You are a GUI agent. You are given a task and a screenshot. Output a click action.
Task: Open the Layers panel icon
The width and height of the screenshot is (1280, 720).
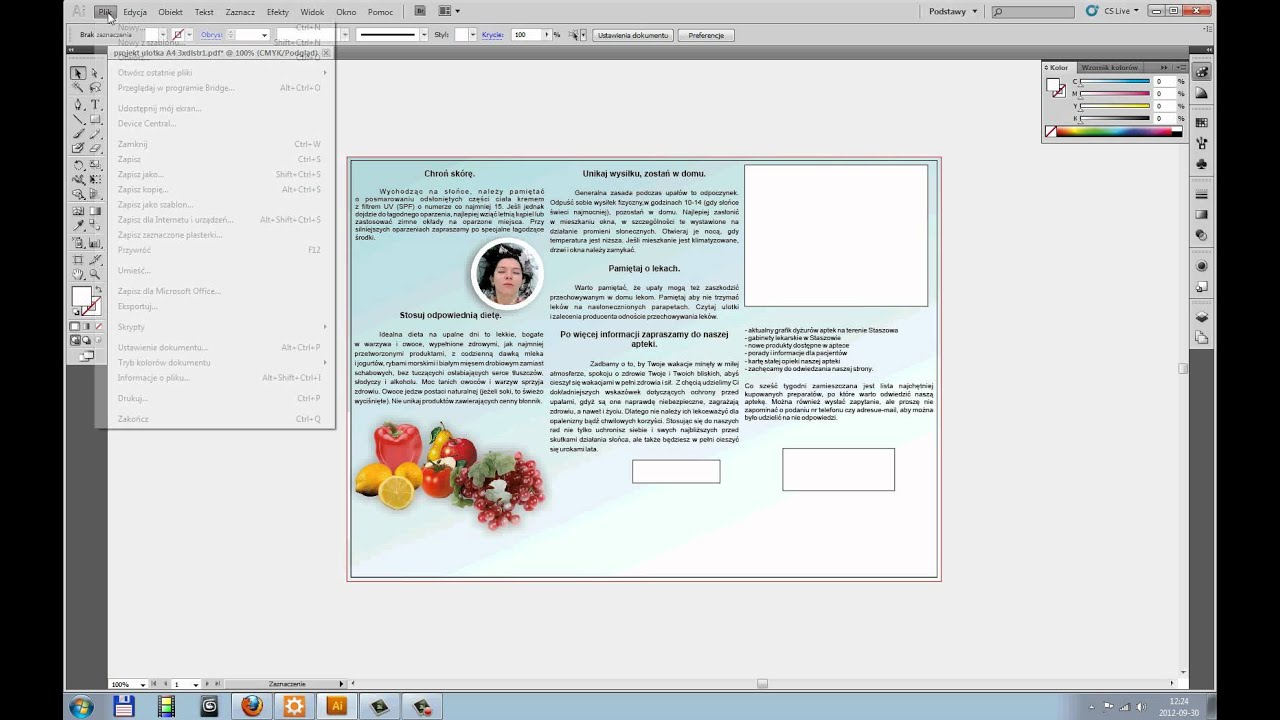click(1202, 317)
